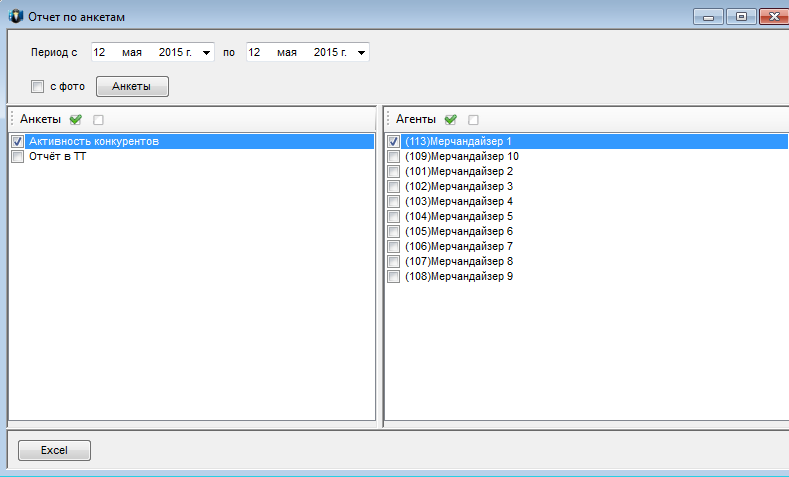The height and width of the screenshot is (477, 789).
Task: Uncheck agent (113)Мерчандайзер 1
Action: click(x=393, y=142)
